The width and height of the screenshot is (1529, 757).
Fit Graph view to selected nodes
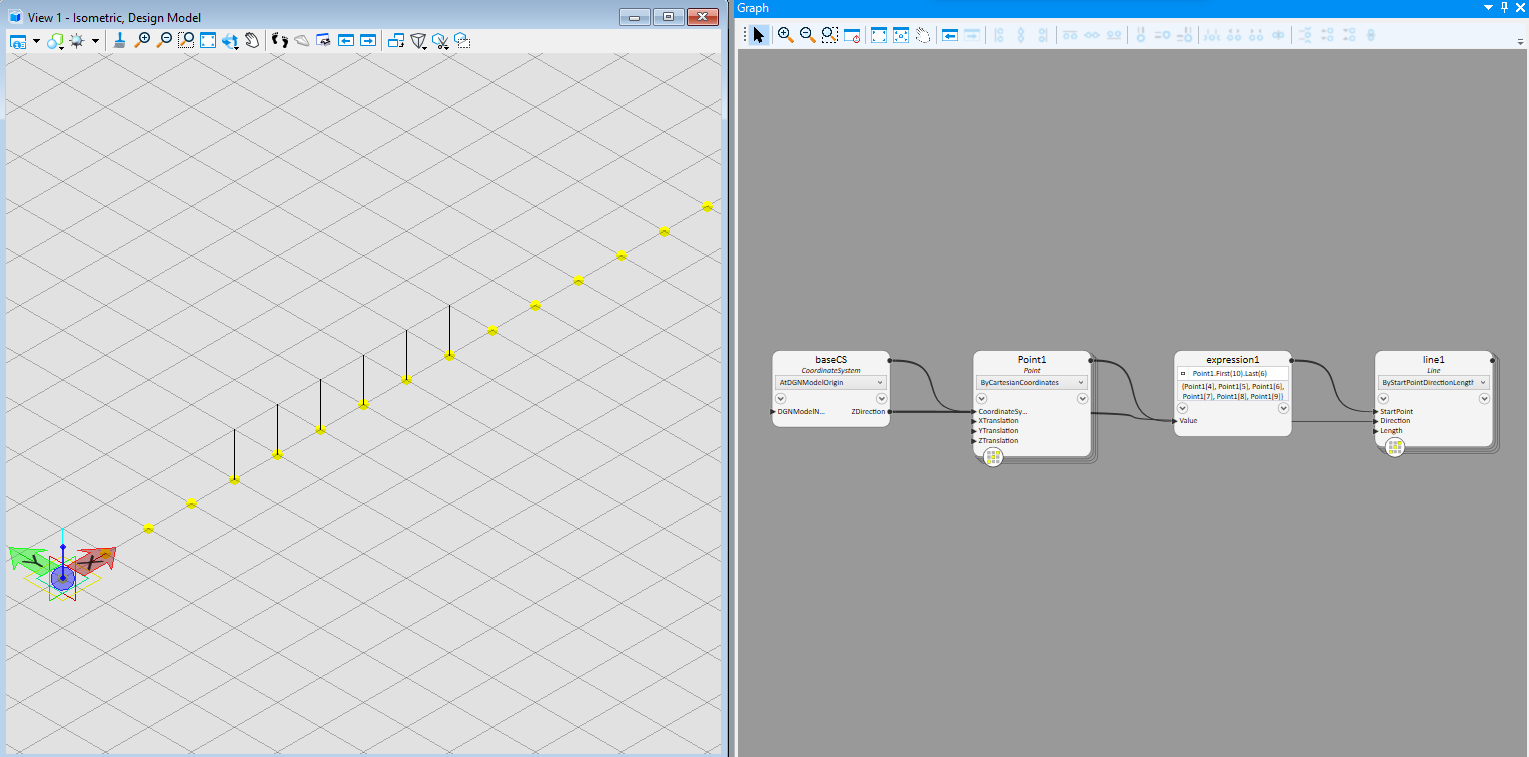point(901,35)
